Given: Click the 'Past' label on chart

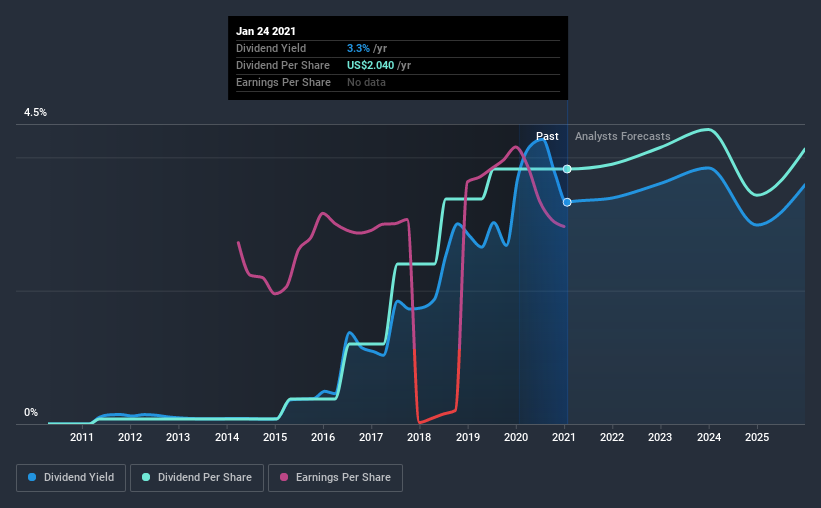Looking at the screenshot, I should click(x=547, y=136).
